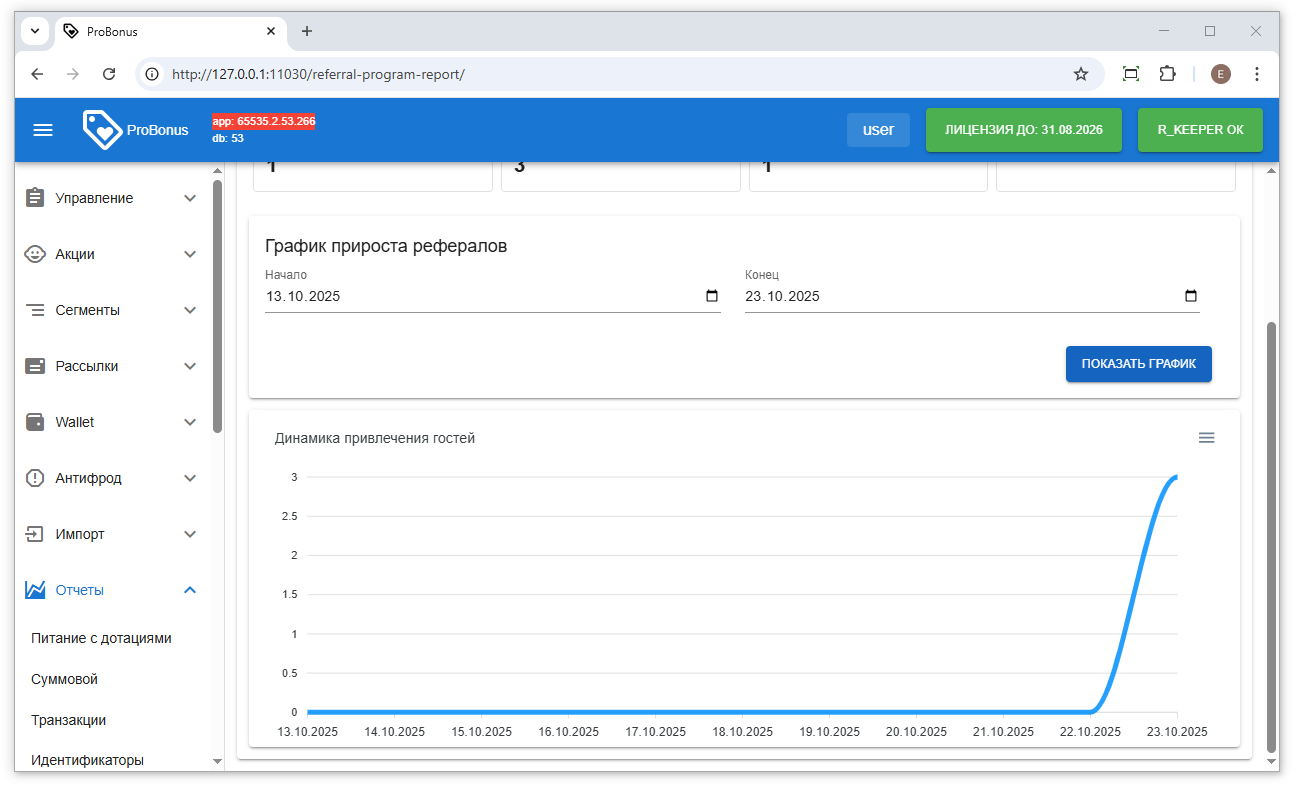Bookmark this page with star icon
Viewport: 1293px width, 785px height.
click(x=1080, y=74)
